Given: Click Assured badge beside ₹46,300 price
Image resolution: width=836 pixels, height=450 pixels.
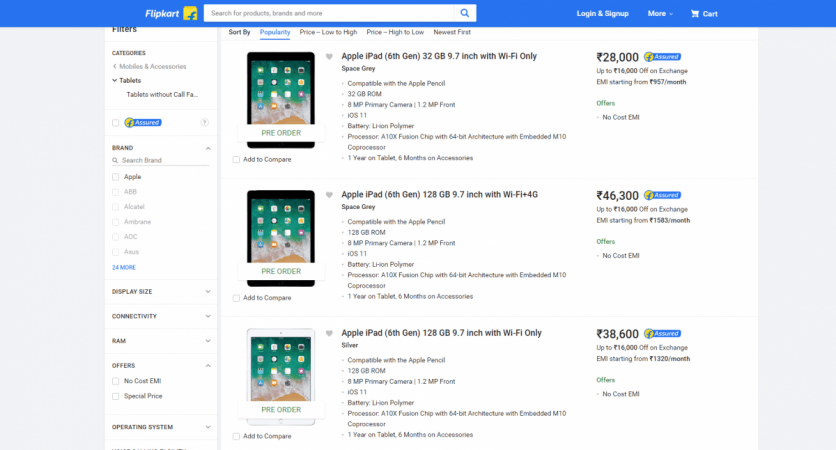Looking at the screenshot, I should (662, 195).
